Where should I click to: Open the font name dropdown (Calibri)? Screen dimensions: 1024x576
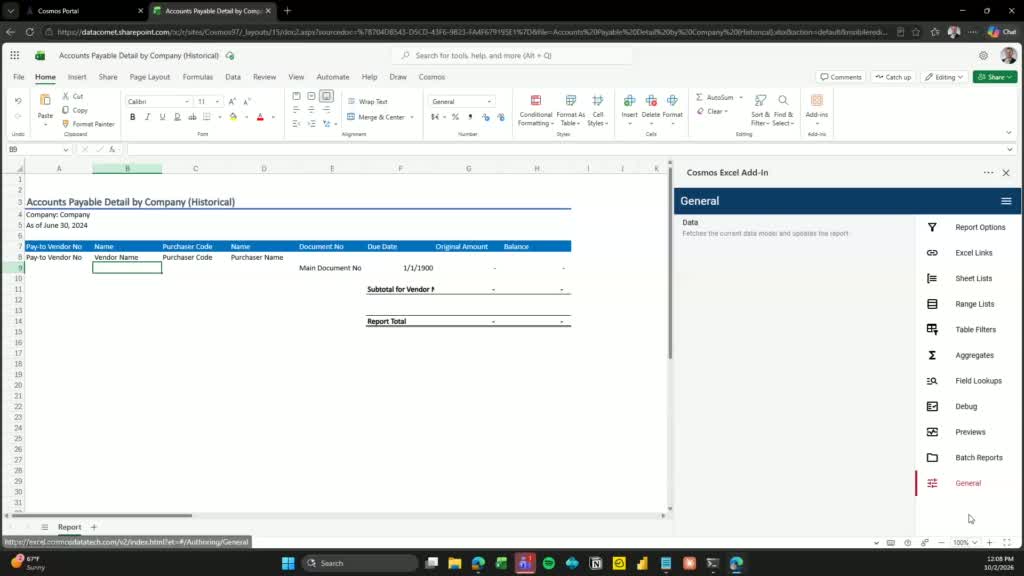(x=187, y=102)
